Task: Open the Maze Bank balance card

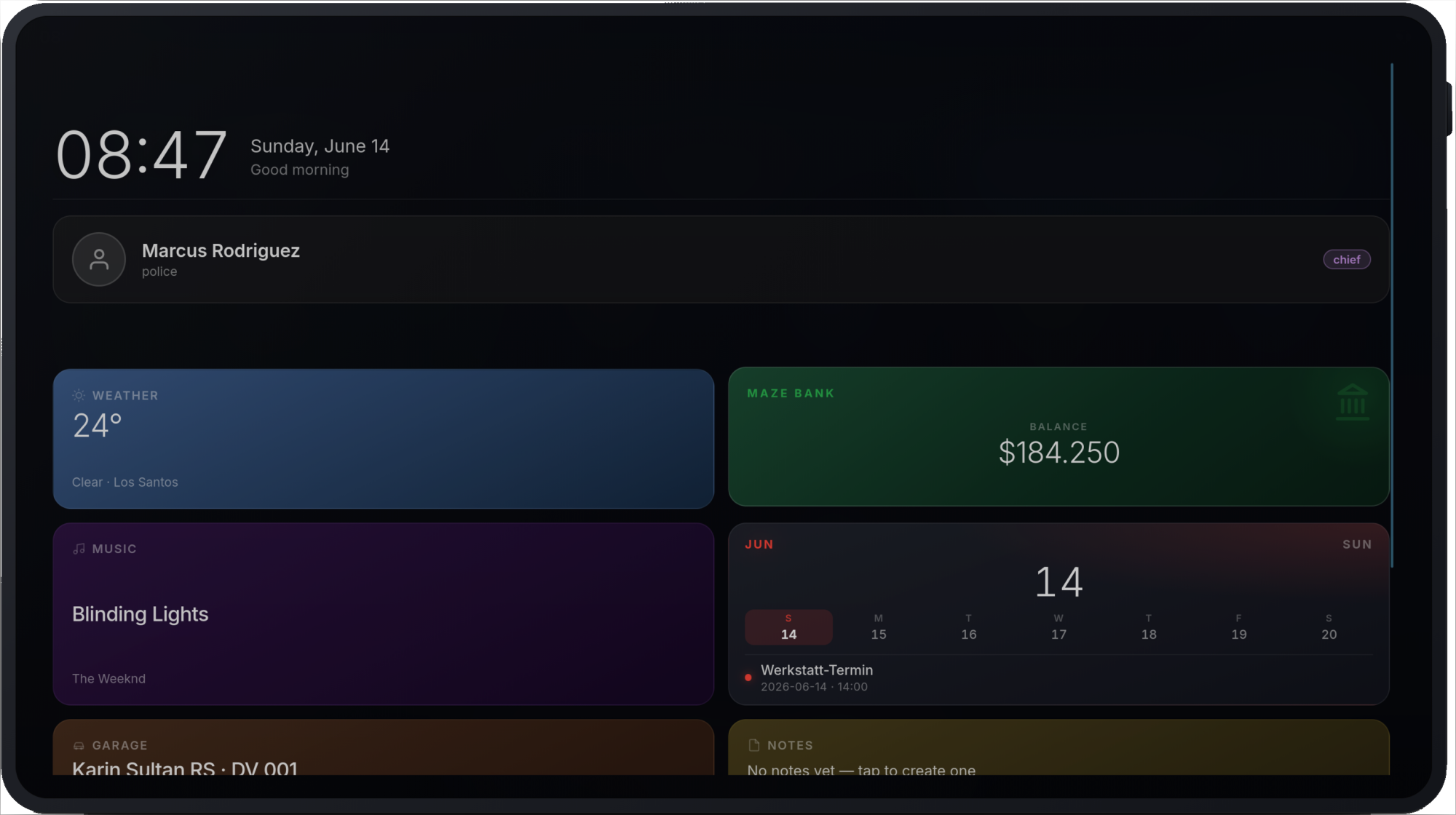Action: point(1059,437)
